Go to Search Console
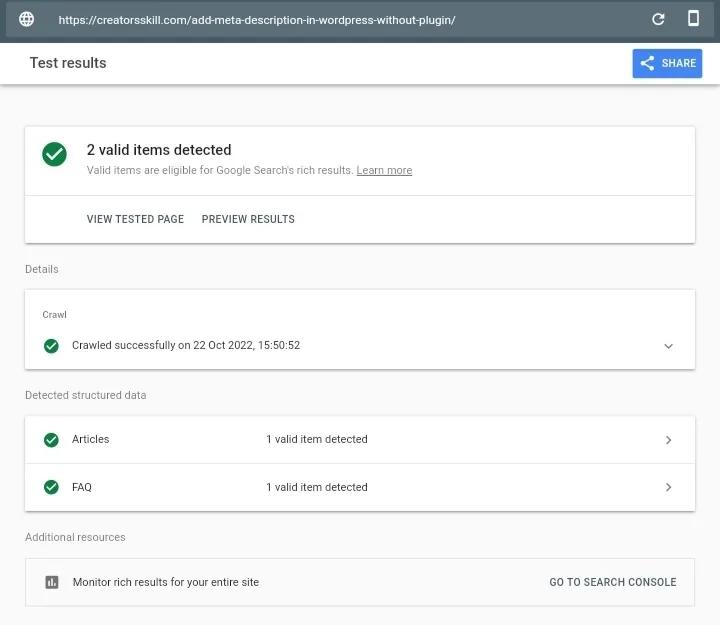 613,582
